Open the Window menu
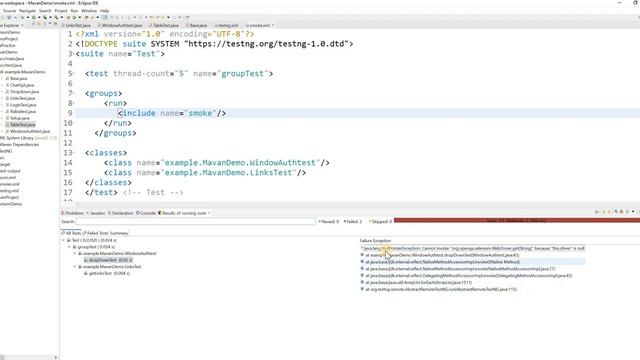The image size is (640, 360). click(89, 11)
